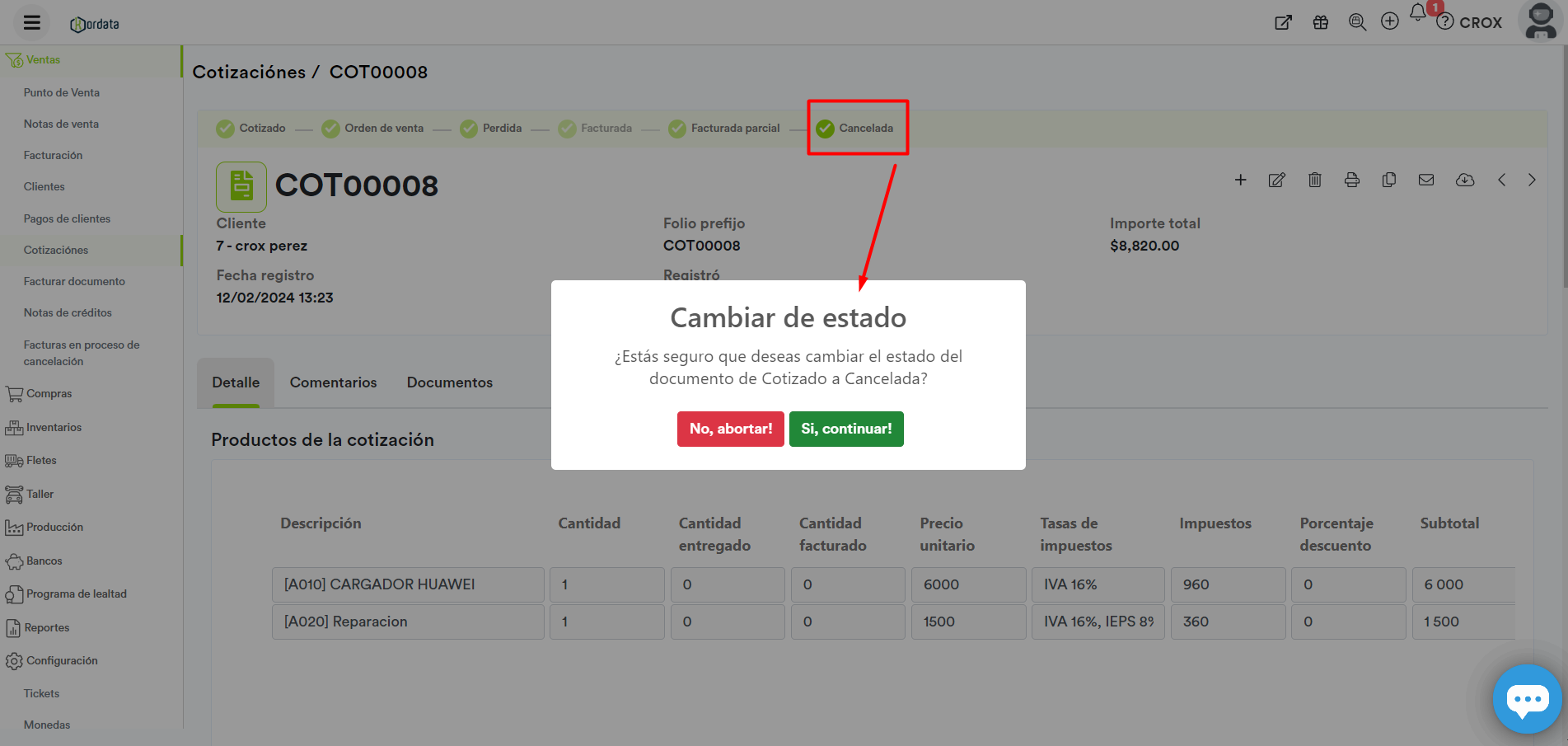Click the duplicate copy document icon
This screenshot has height=746, width=1568.
coord(1388,180)
